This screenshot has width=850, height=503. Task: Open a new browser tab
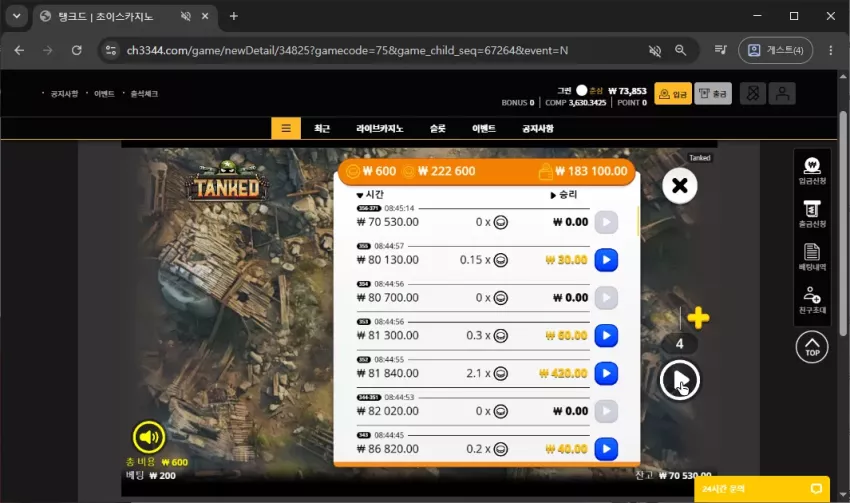[x=234, y=16]
